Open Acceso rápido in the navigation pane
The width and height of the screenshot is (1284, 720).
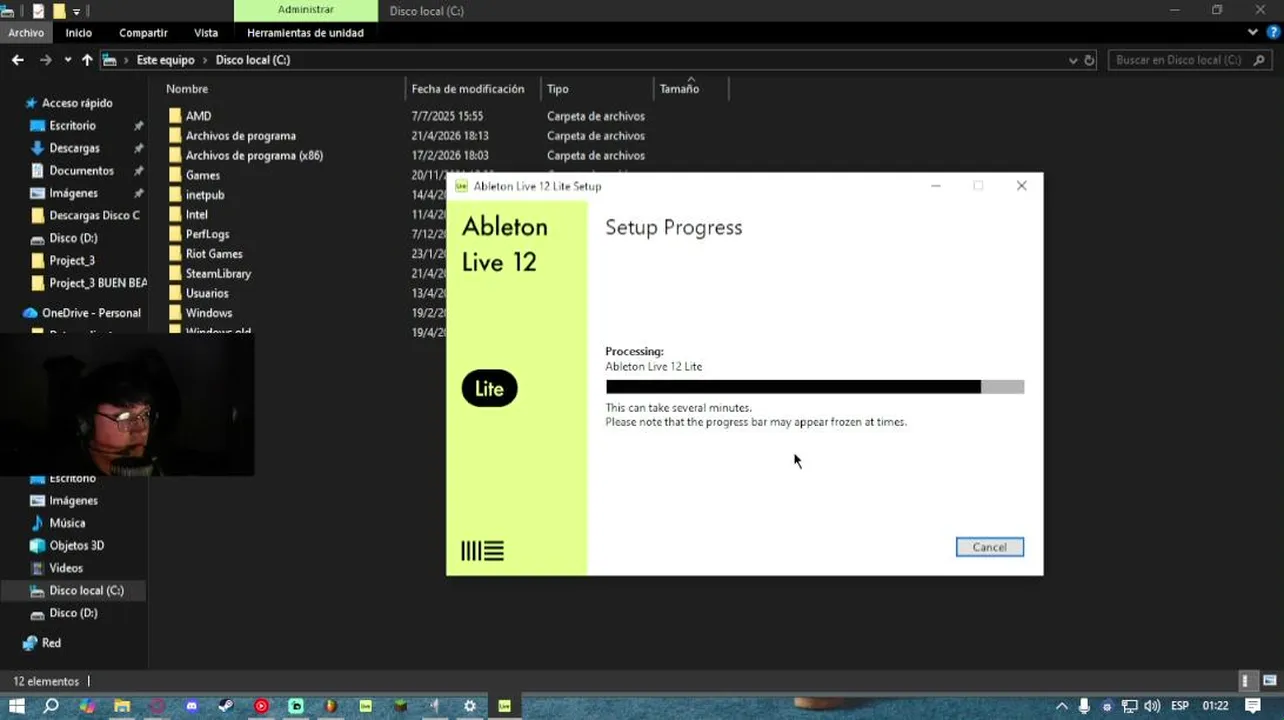pos(77,103)
